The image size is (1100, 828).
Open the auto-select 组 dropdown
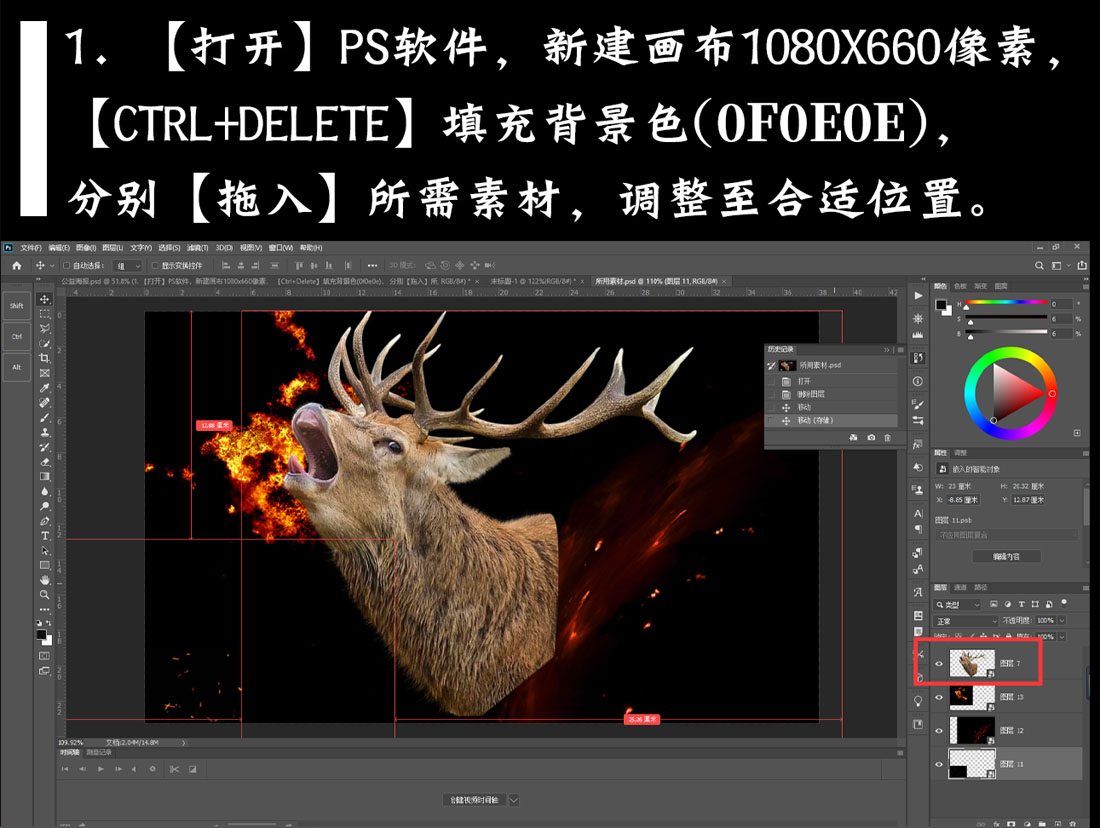(128, 265)
